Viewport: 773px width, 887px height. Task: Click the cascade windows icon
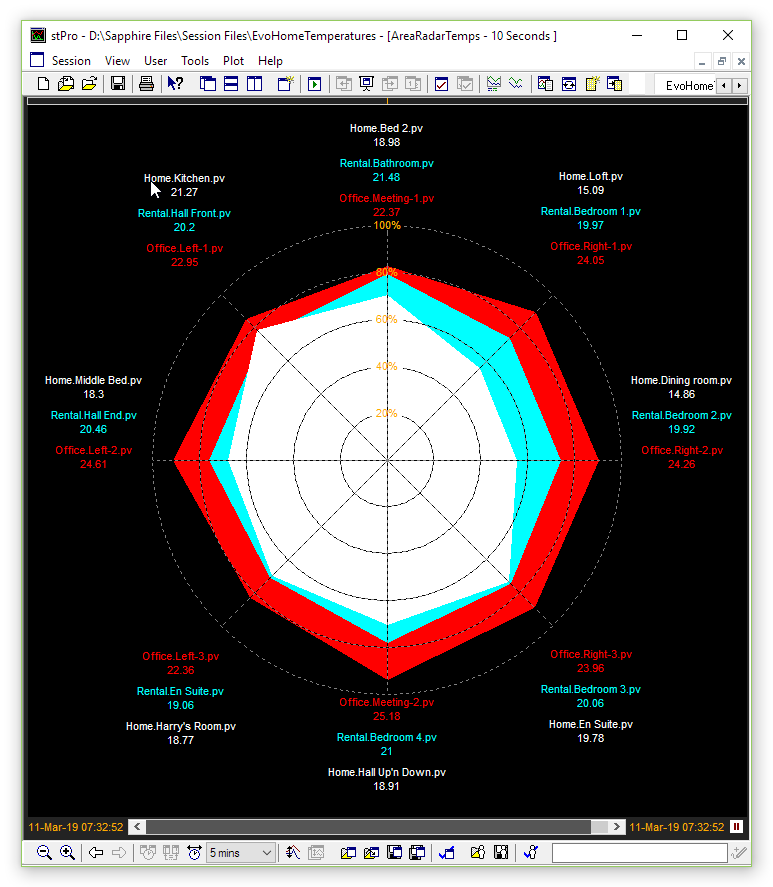pos(208,84)
